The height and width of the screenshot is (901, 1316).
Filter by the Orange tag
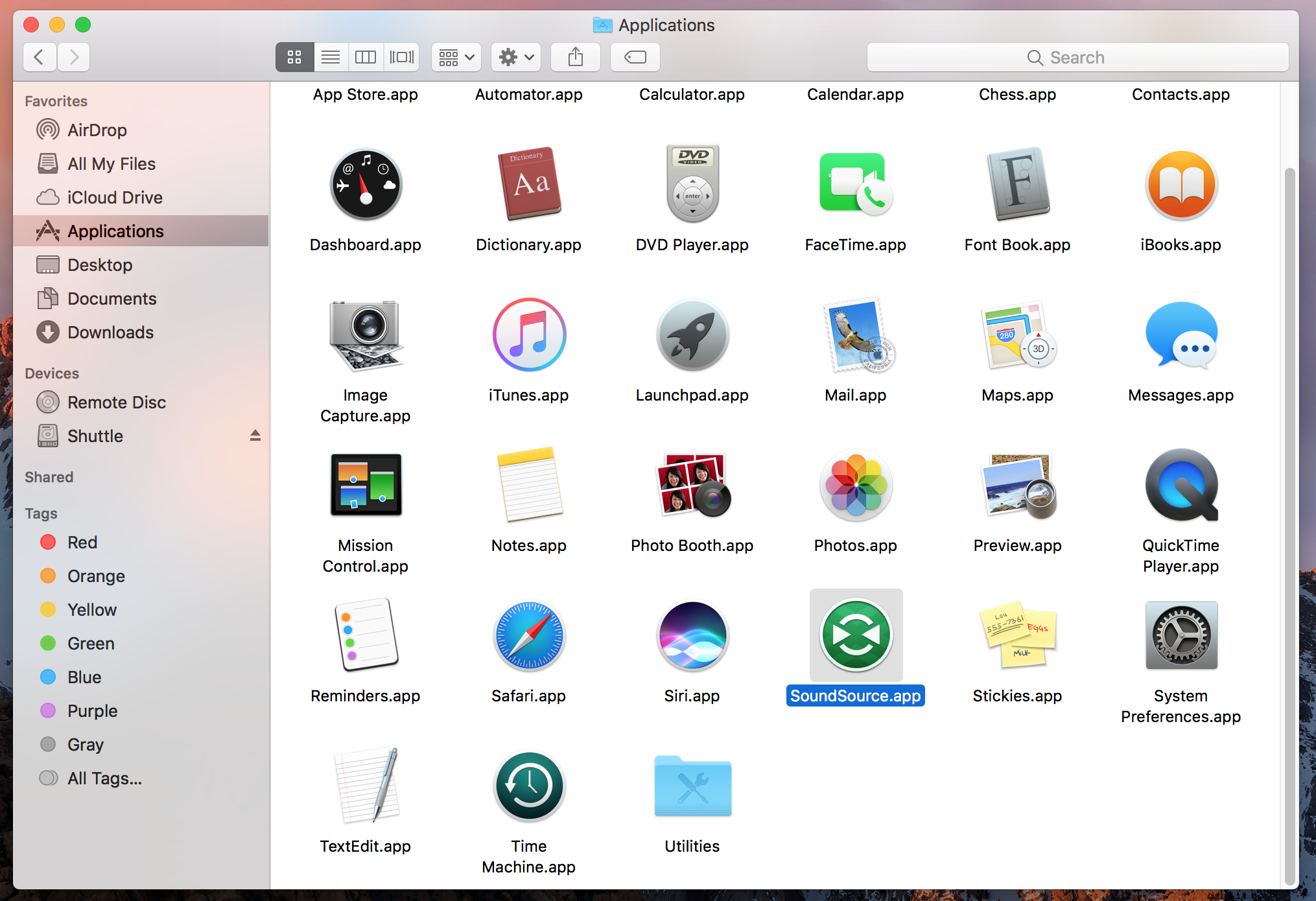141,576
